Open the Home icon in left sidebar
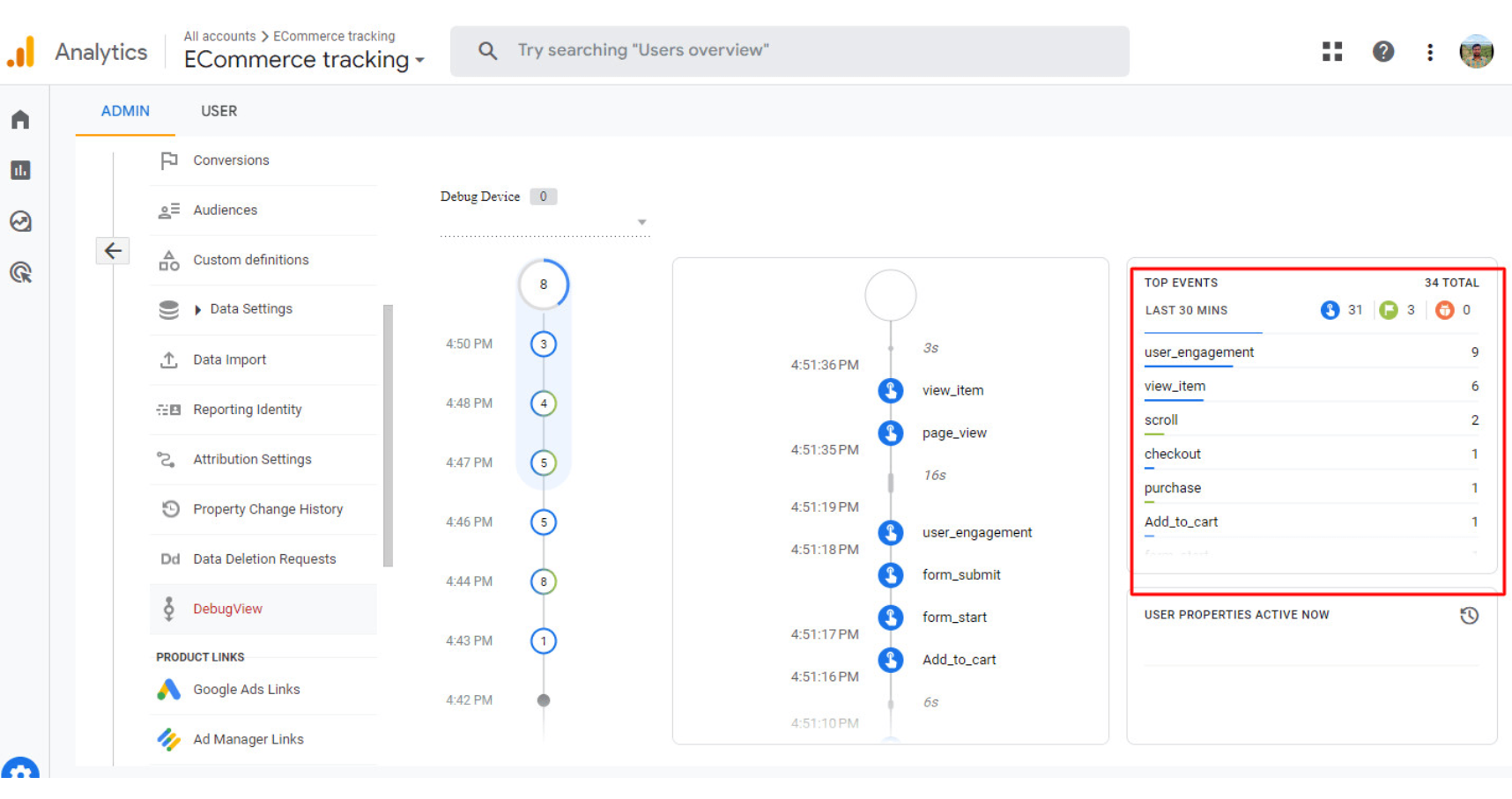The height and width of the screenshot is (799, 1512). tap(20, 120)
